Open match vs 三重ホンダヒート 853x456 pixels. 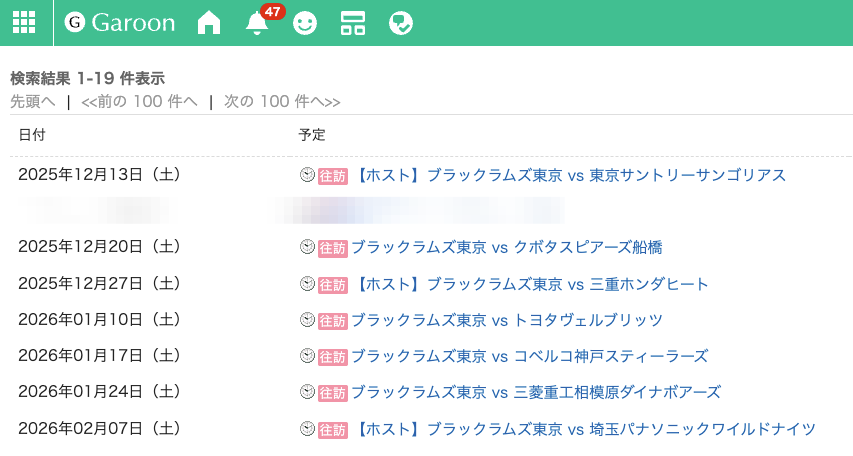tap(530, 284)
